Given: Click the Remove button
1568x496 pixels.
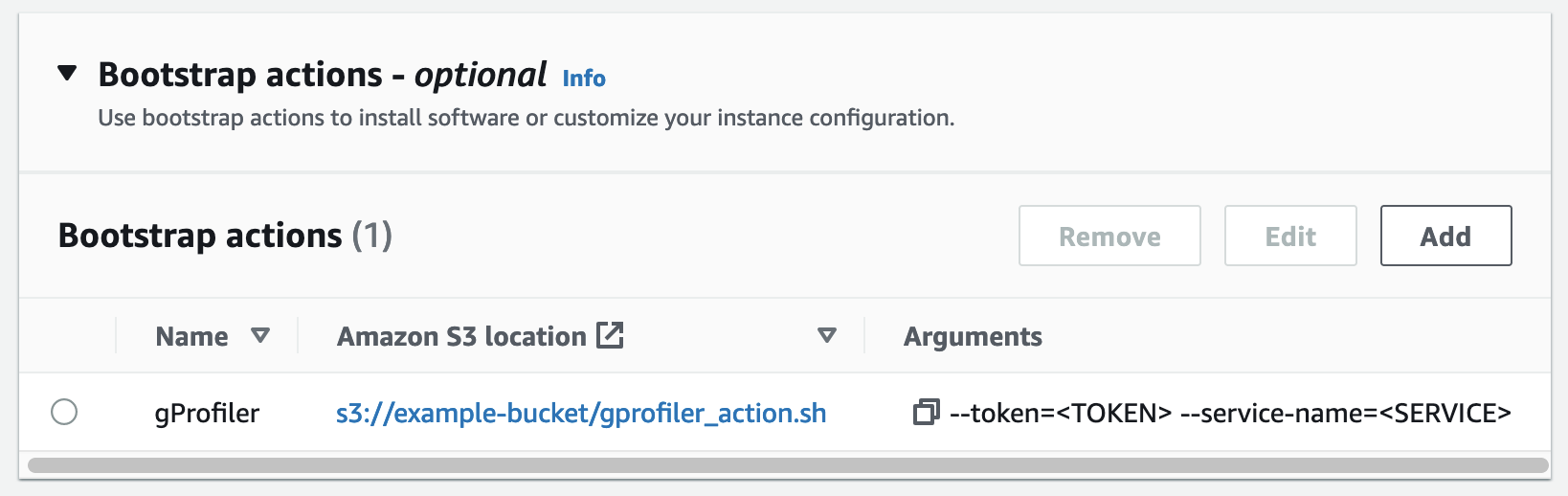Looking at the screenshot, I should click(1109, 236).
